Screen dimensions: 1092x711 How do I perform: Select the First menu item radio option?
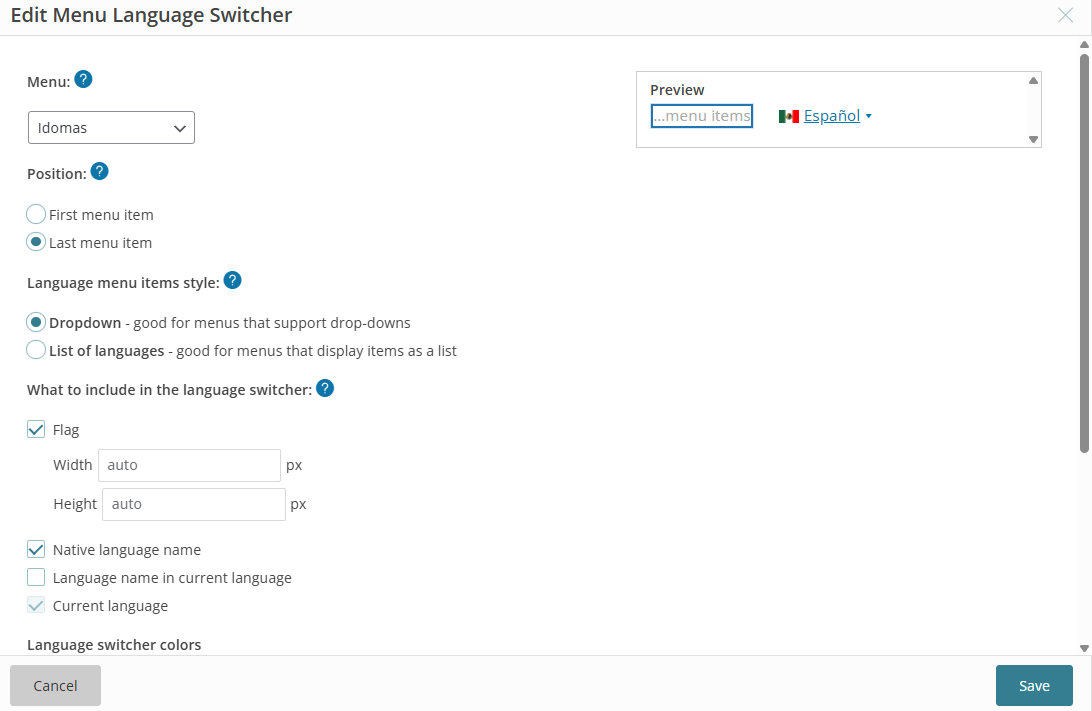[36, 214]
